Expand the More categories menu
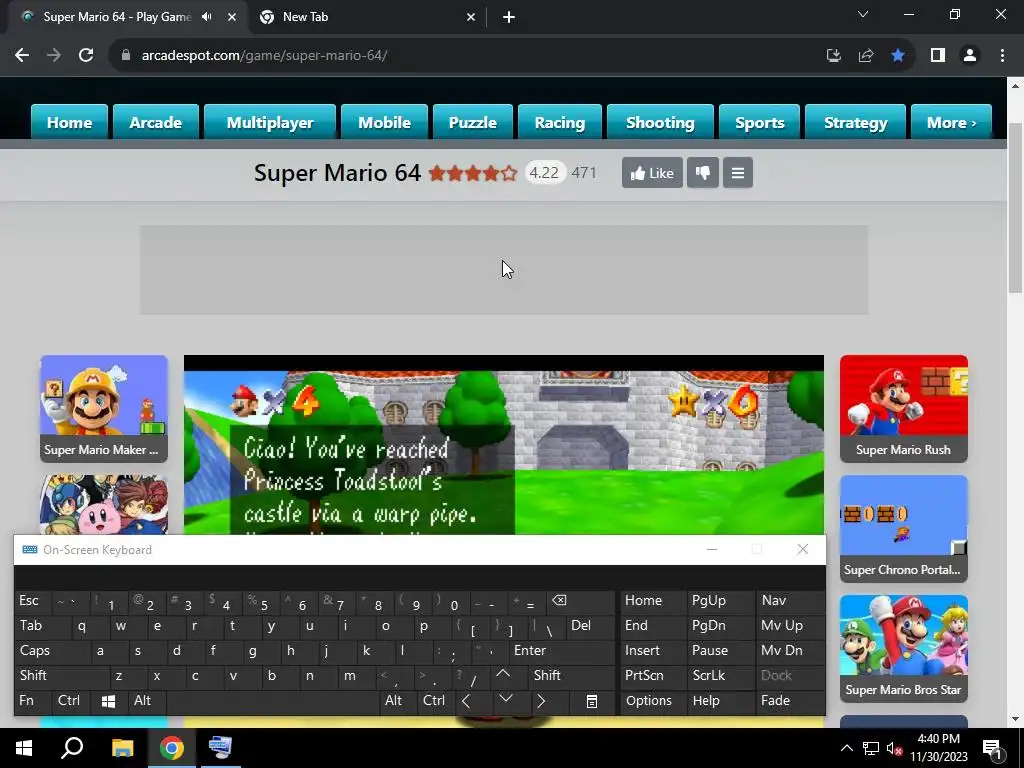The width and height of the screenshot is (1024, 768). [x=952, y=122]
